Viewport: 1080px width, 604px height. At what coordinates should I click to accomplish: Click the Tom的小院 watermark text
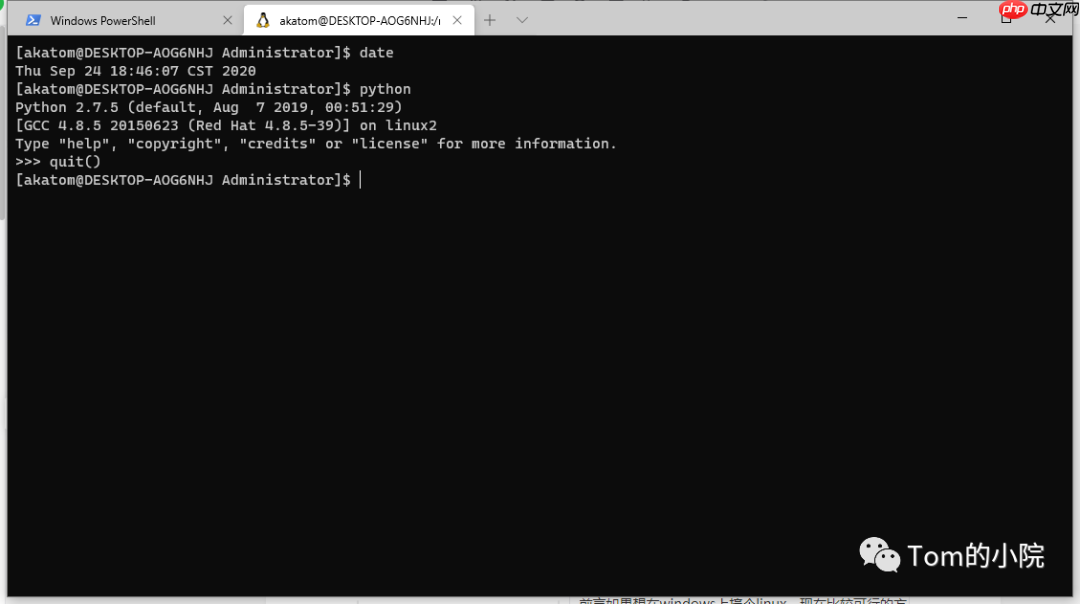point(975,555)
